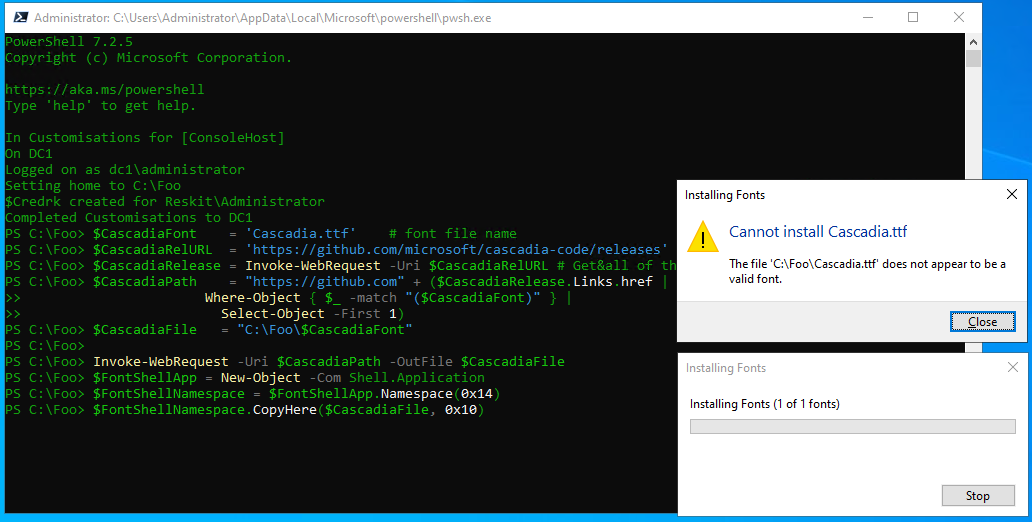Click the Invoke-WebRequest -OutFile command line
1032x522 pixels.
[x=285, y=362]
